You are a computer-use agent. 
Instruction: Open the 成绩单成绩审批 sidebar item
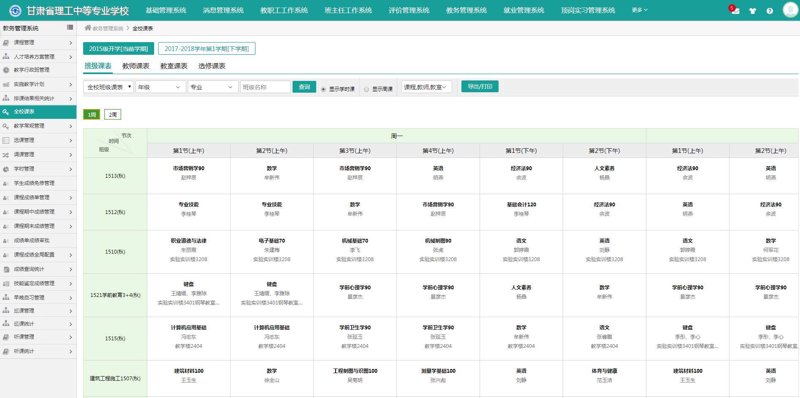[x=32, y=240]
